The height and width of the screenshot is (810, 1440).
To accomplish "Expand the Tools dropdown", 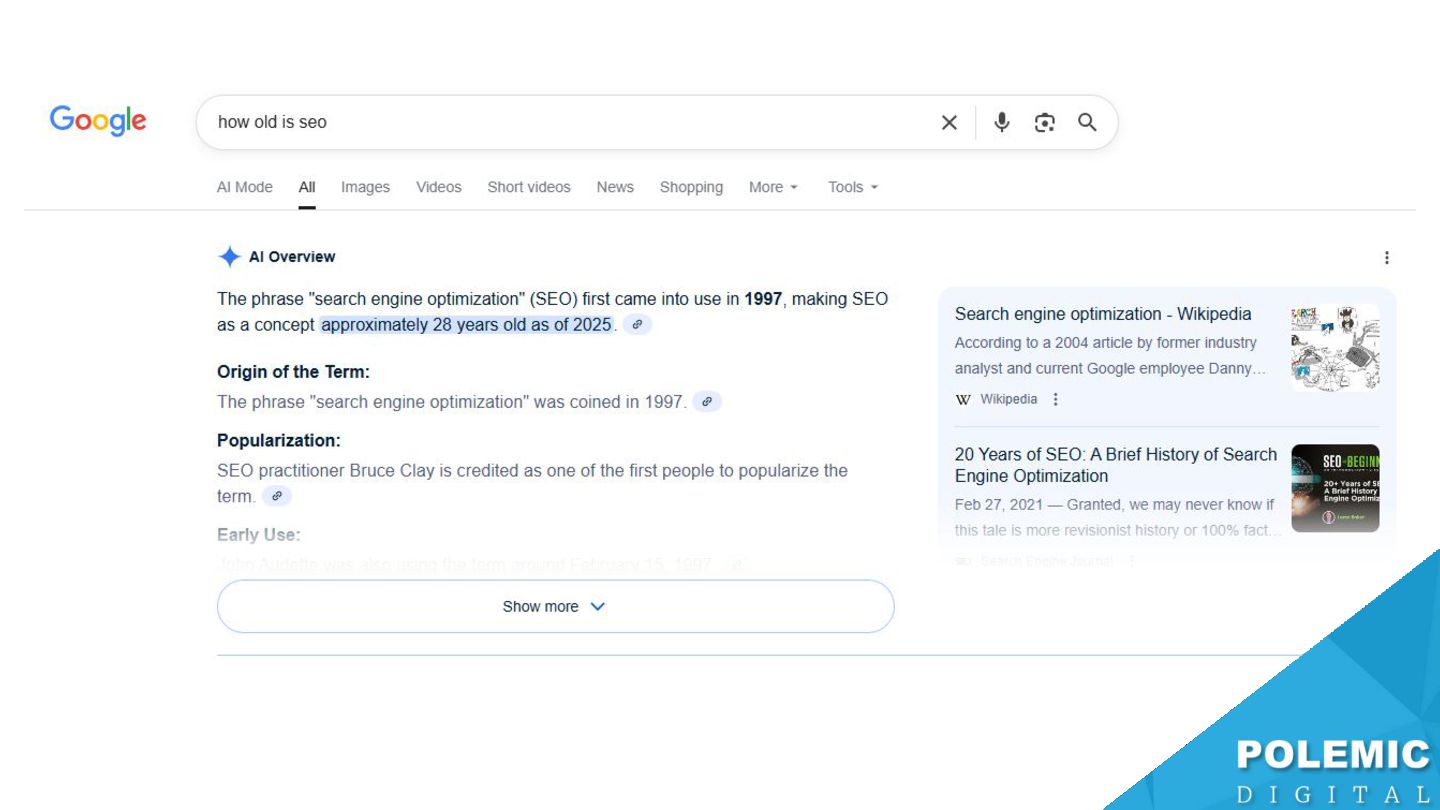I will click(x=853, y=187).
